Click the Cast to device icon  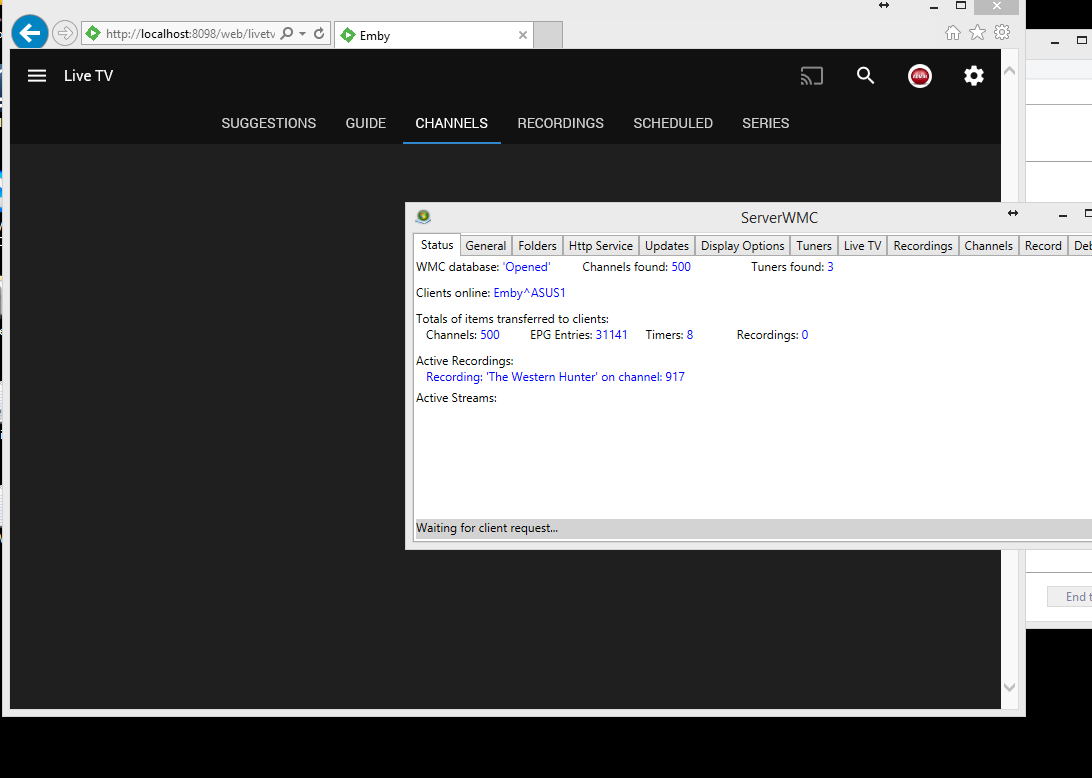pyautogui.click(x=812, y=76)
